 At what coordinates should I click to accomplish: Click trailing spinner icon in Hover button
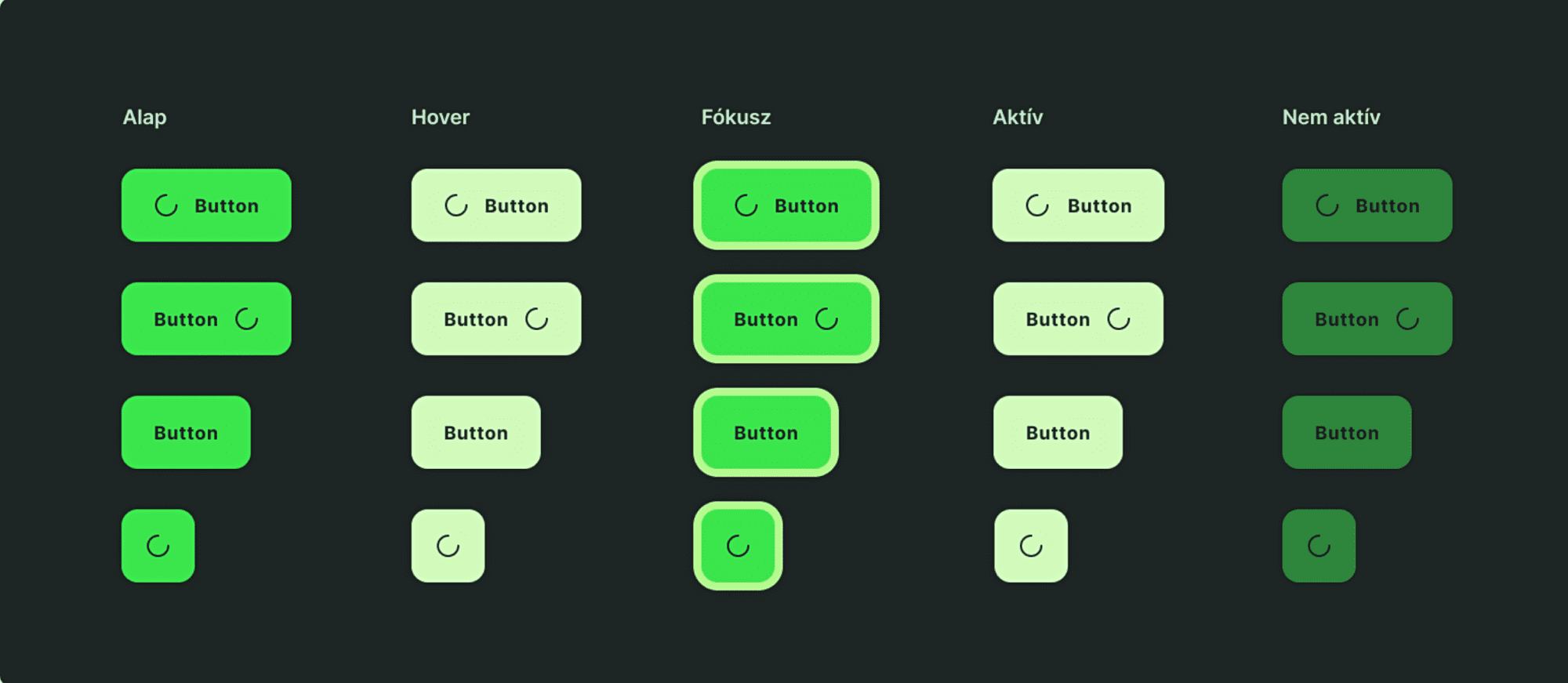[x=537, y=319]
